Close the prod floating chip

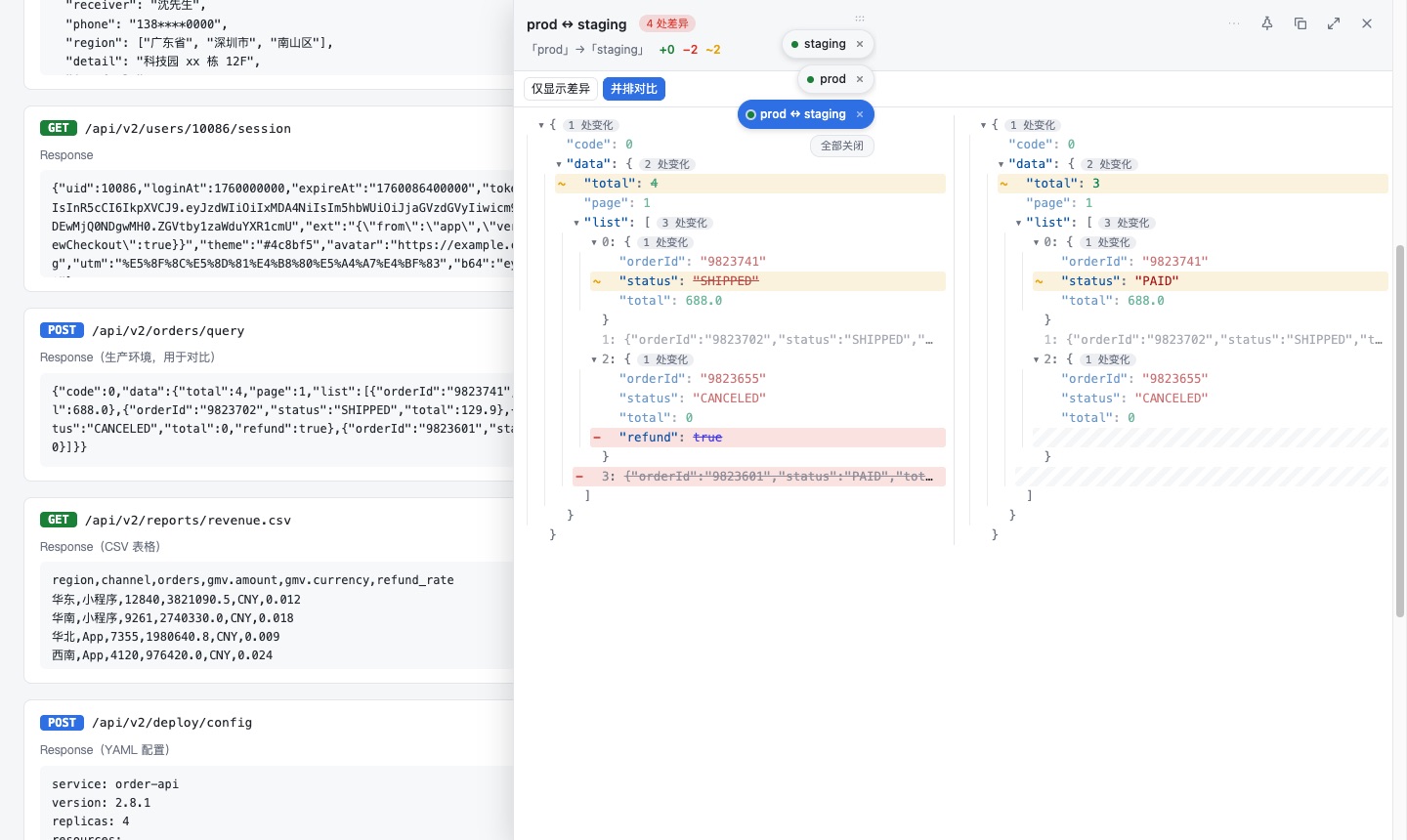pyautogui.click(x=860, y=79)
